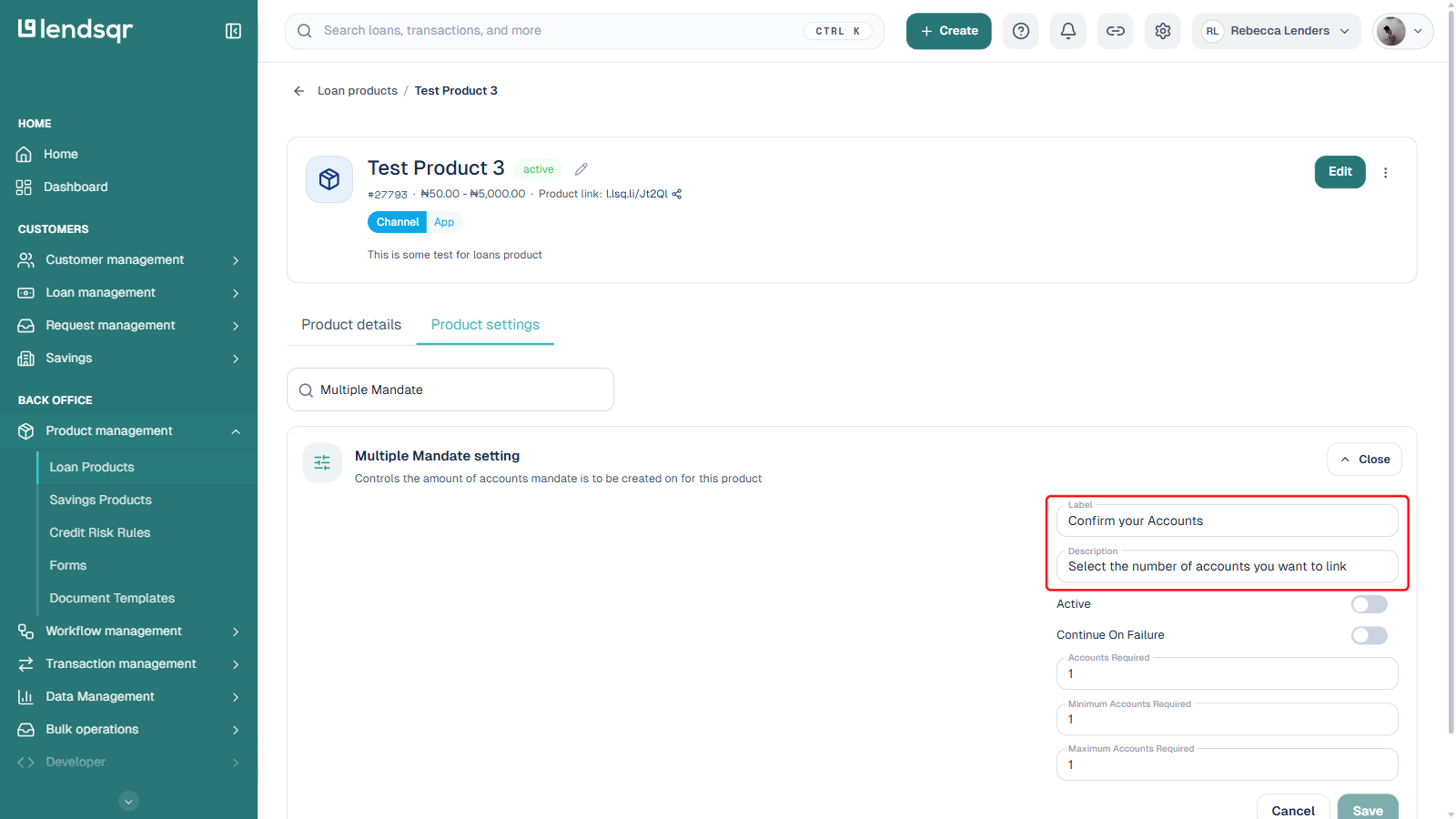Screen dimensions: 1456x819
Task: Click the product cube icon
Action: click(329, 179)
